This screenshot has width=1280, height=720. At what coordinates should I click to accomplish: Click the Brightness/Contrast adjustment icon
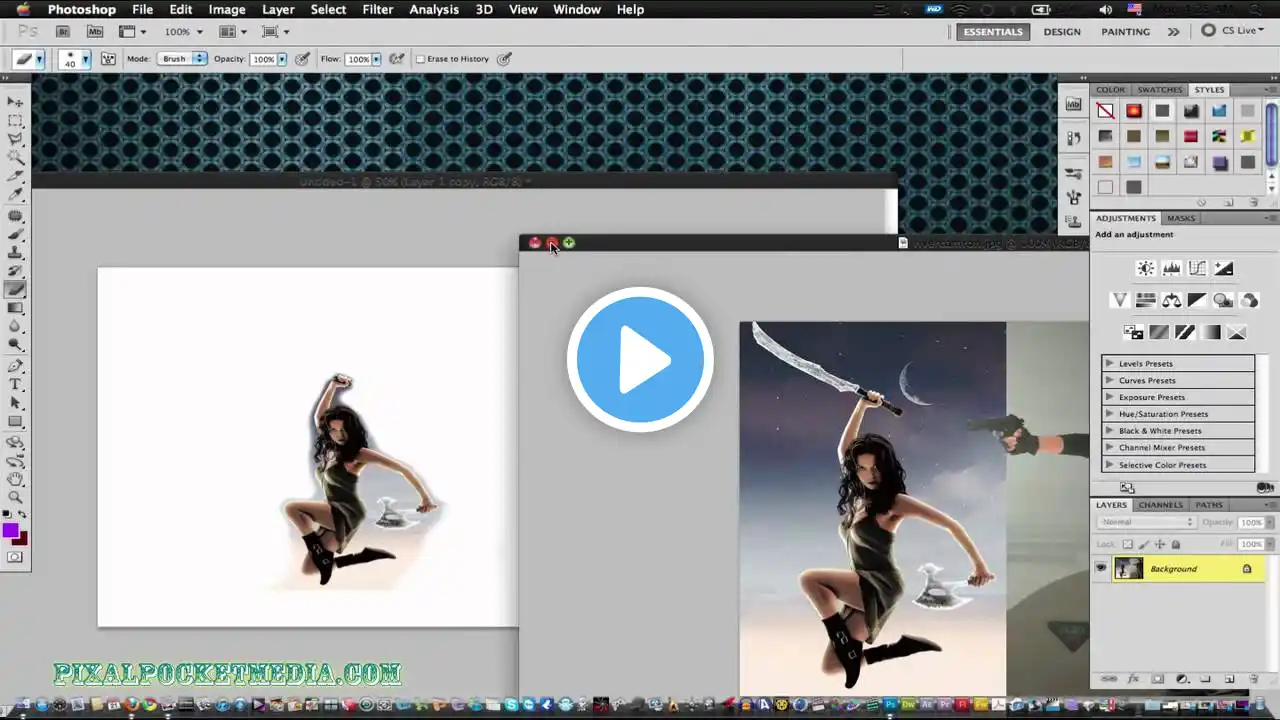click(1146, 268)
